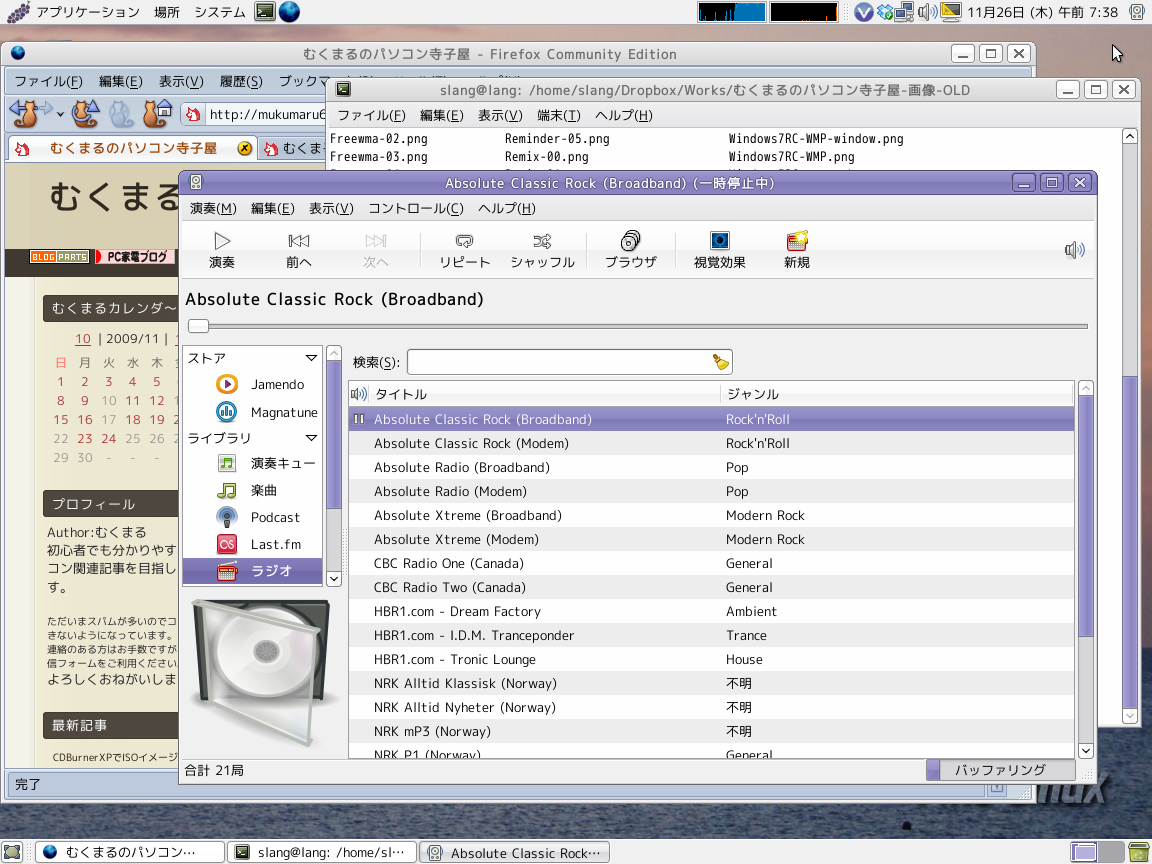Select NRK Alltid Klassisk (Norway) station
The image size is (1152, 864).
click(x=711, y=683)
